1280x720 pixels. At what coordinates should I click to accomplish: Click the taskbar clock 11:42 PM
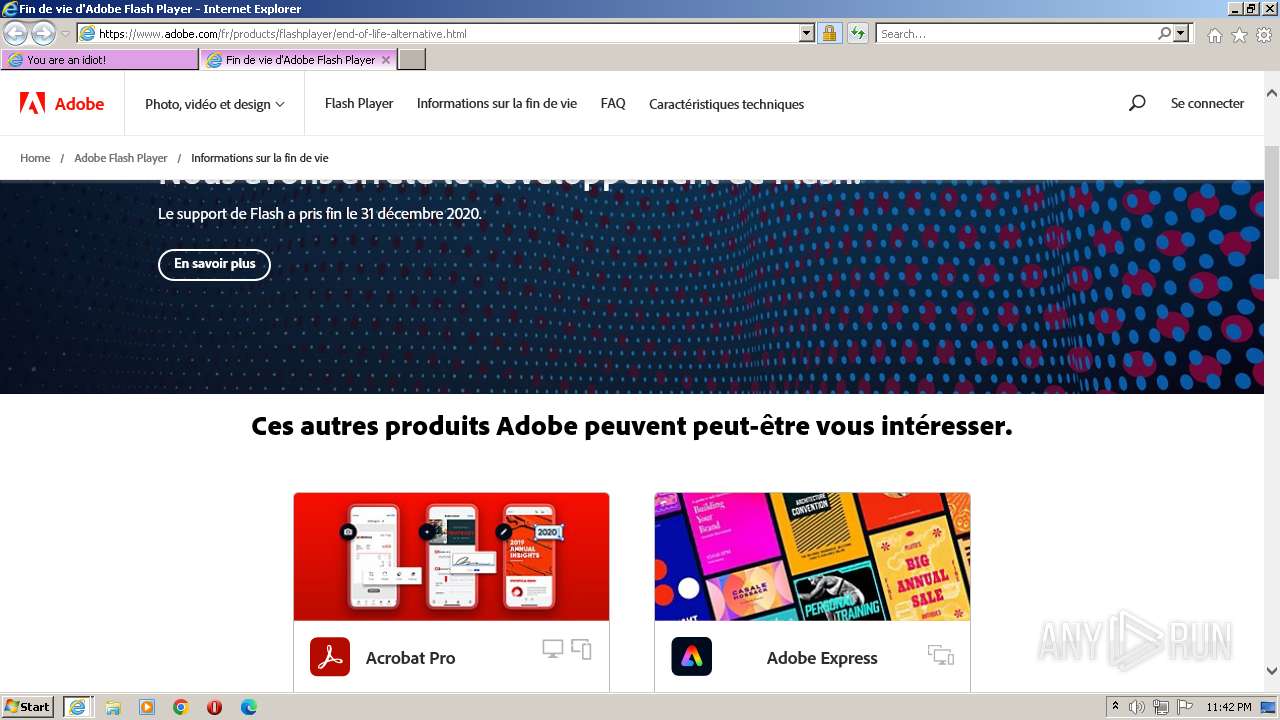1229,707
